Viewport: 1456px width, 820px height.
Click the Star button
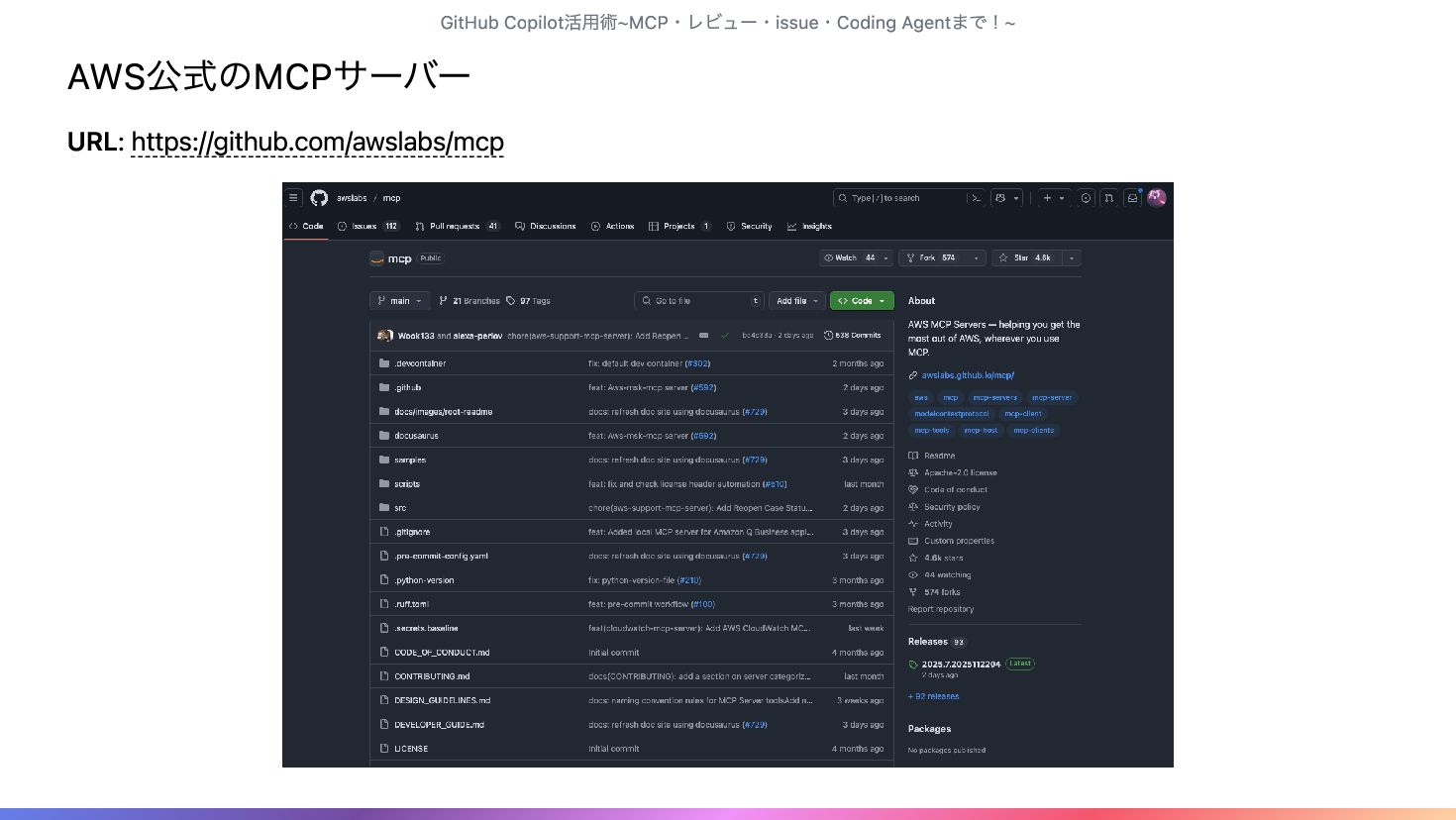point(1026,257)
